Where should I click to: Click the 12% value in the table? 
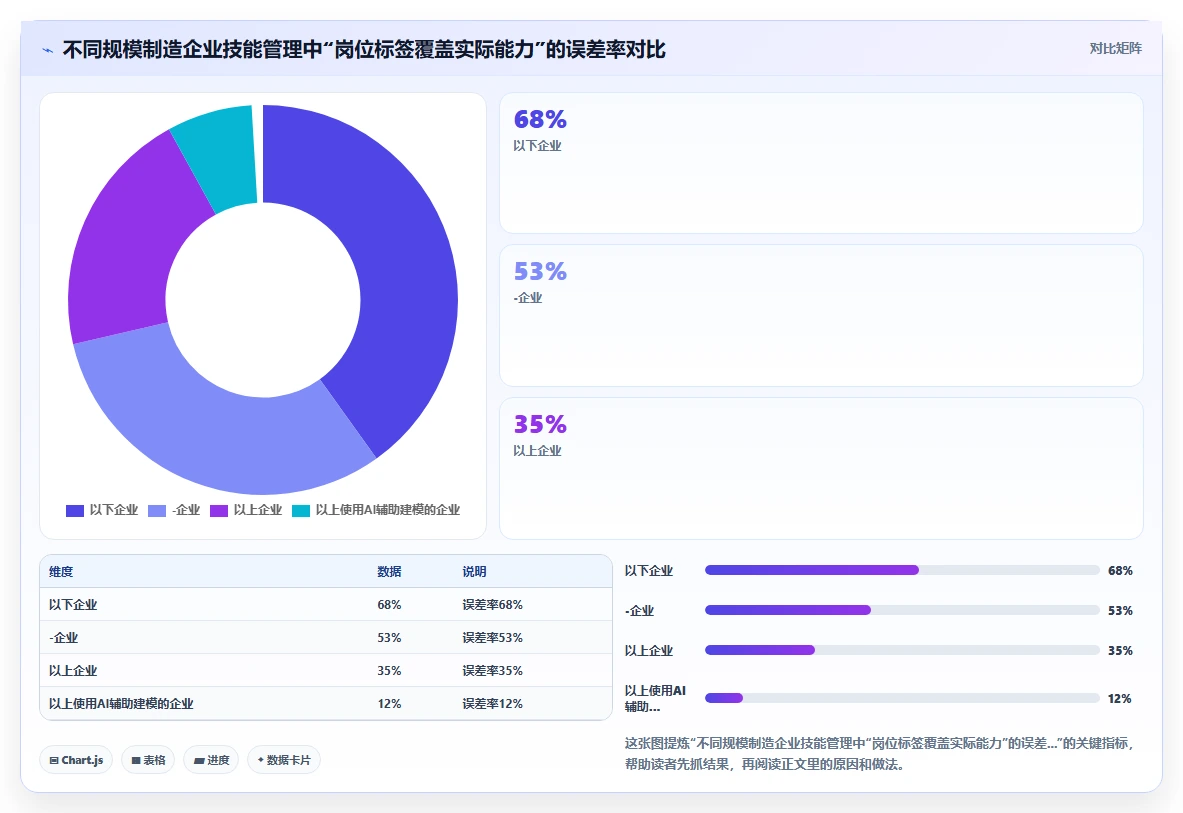pos(389,704)
